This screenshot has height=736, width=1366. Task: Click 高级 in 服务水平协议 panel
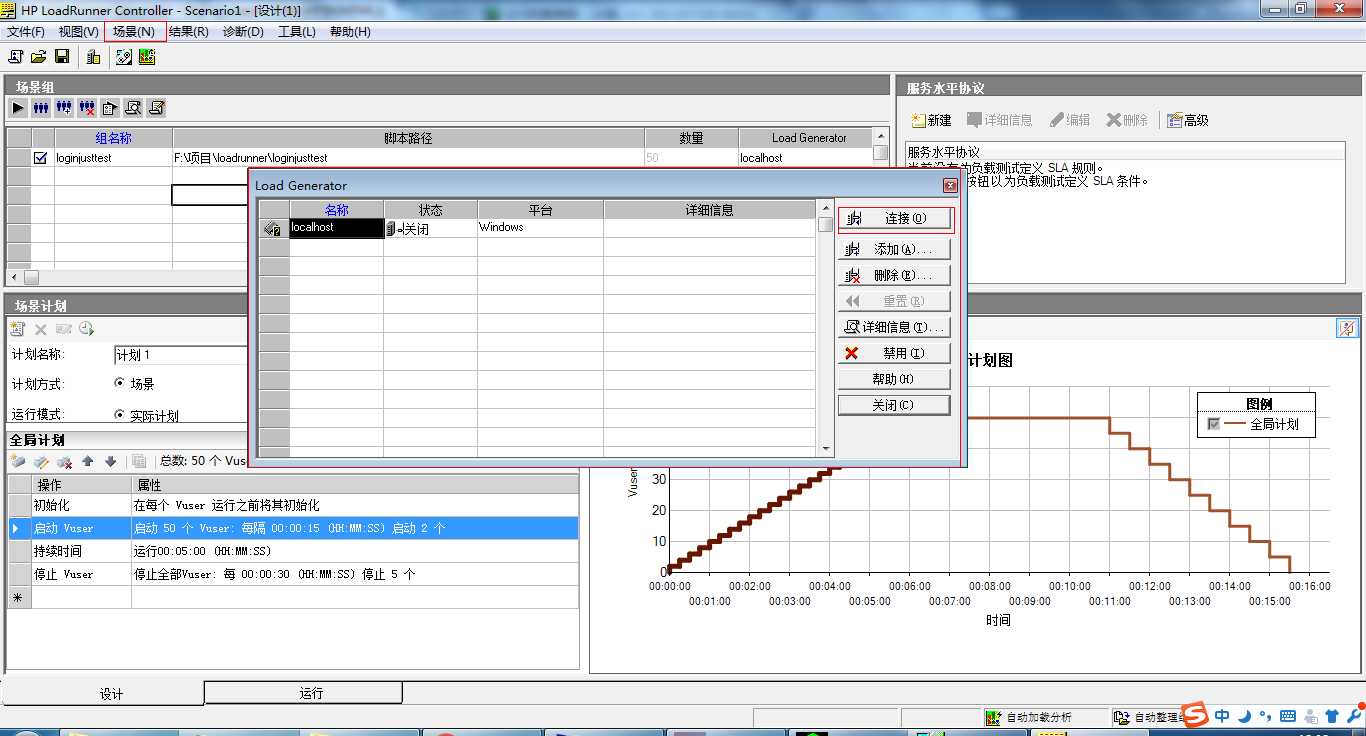coord(1188,120)
